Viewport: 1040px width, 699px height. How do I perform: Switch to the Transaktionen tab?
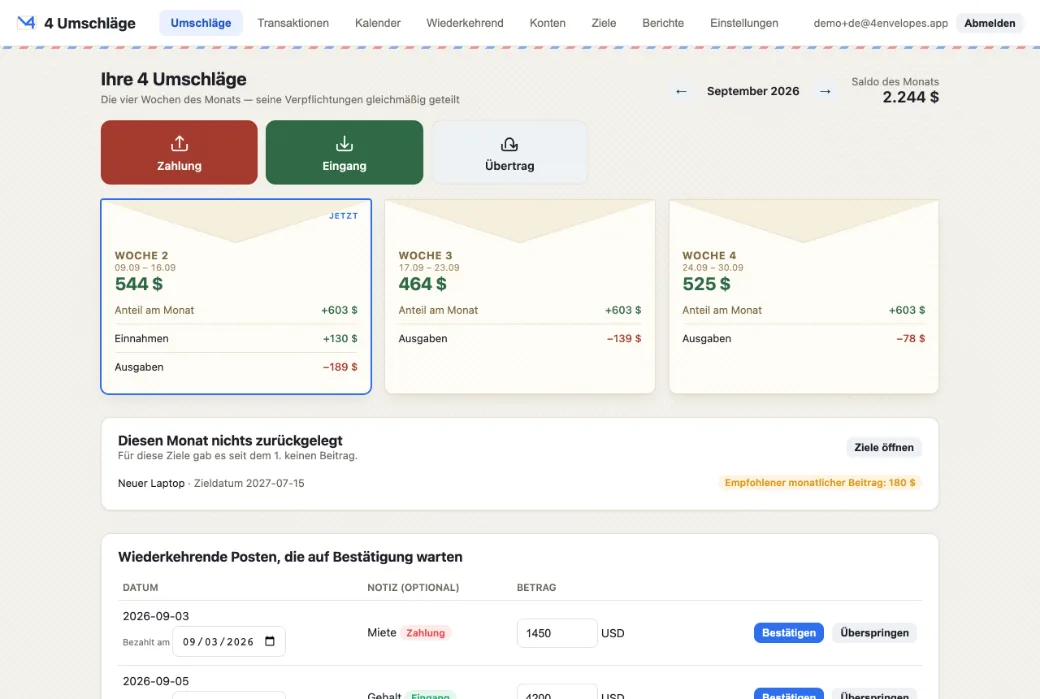coord(293,23)
